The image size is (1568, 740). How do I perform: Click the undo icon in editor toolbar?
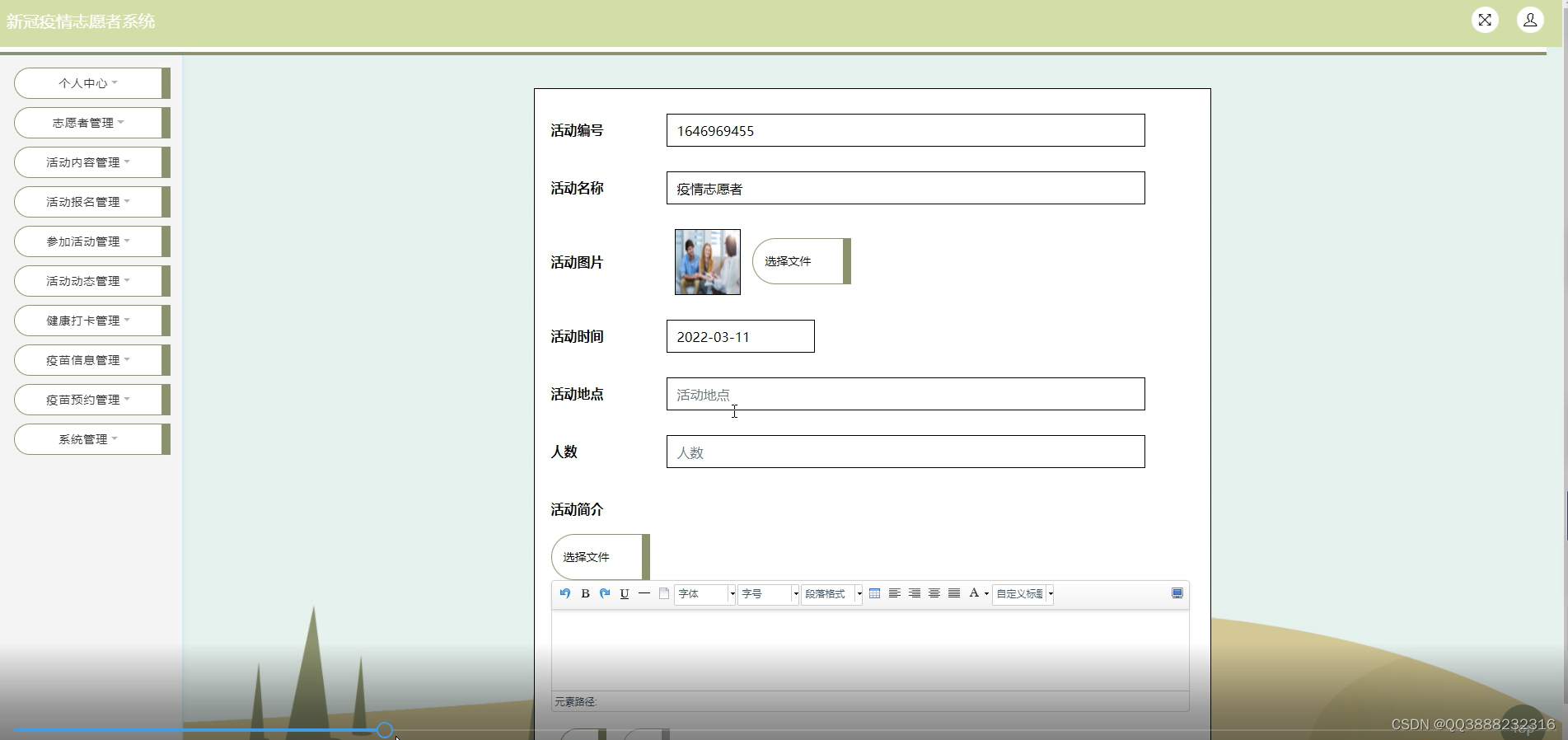(x=565, y=593)
